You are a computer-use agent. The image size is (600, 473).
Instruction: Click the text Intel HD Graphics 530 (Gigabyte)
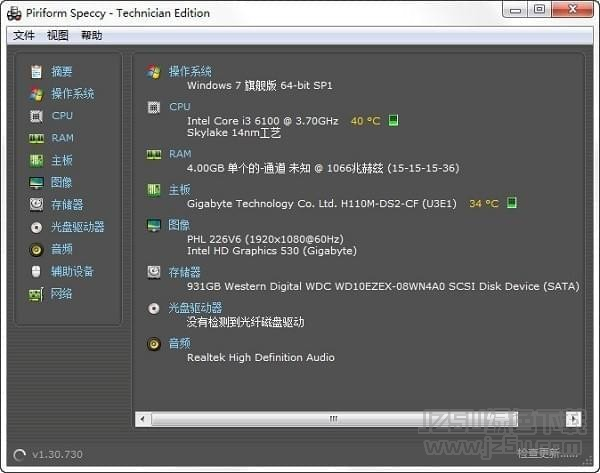pyautogui.click(x=272, y=251)
